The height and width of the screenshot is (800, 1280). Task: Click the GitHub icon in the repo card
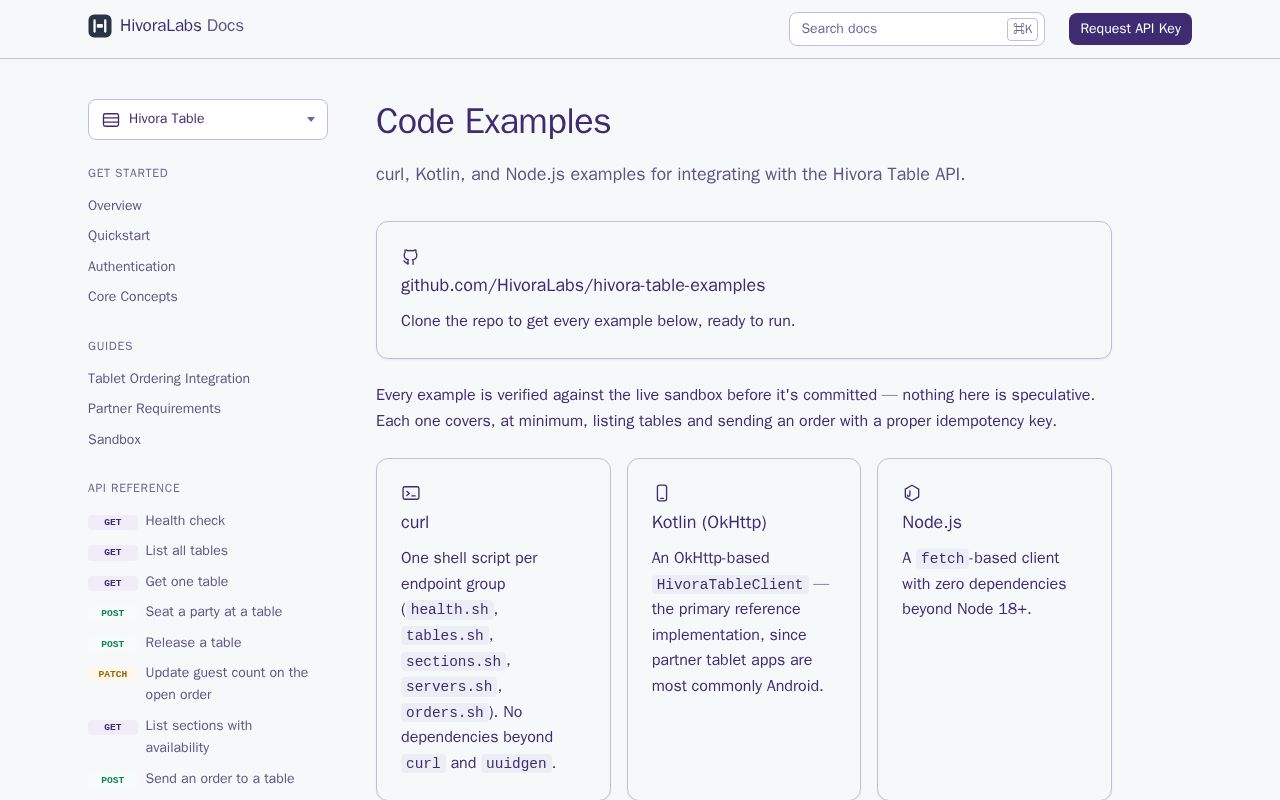[410, 257]
